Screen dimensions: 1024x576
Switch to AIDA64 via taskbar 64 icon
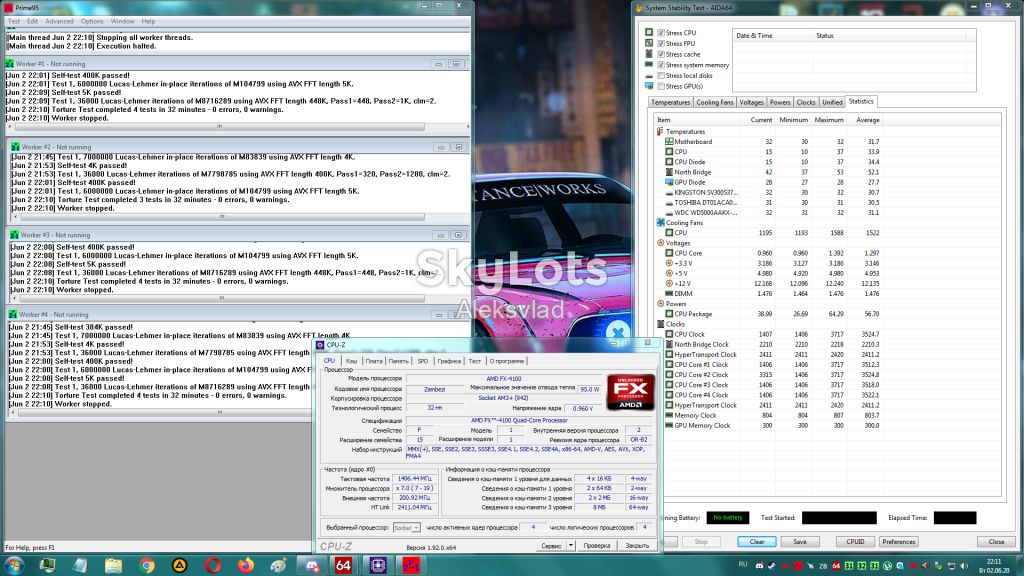coord(344,566)
